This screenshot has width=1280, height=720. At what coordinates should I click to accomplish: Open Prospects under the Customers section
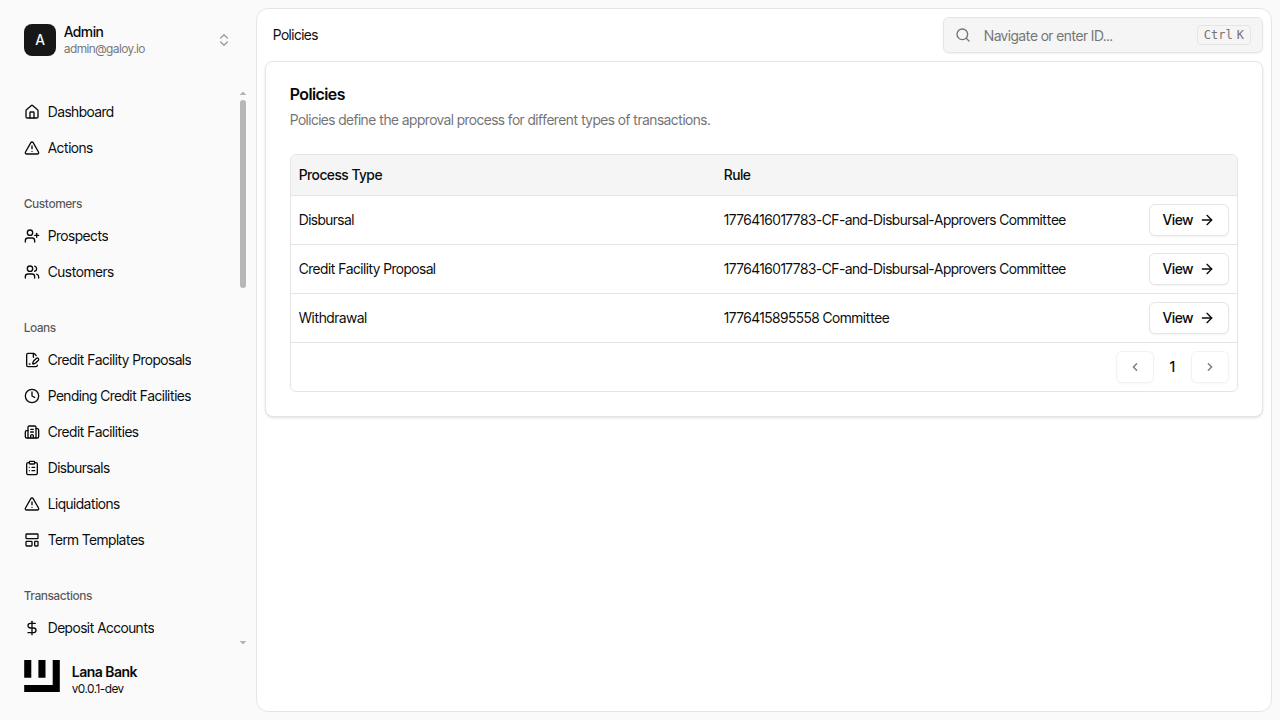(77, 235)
